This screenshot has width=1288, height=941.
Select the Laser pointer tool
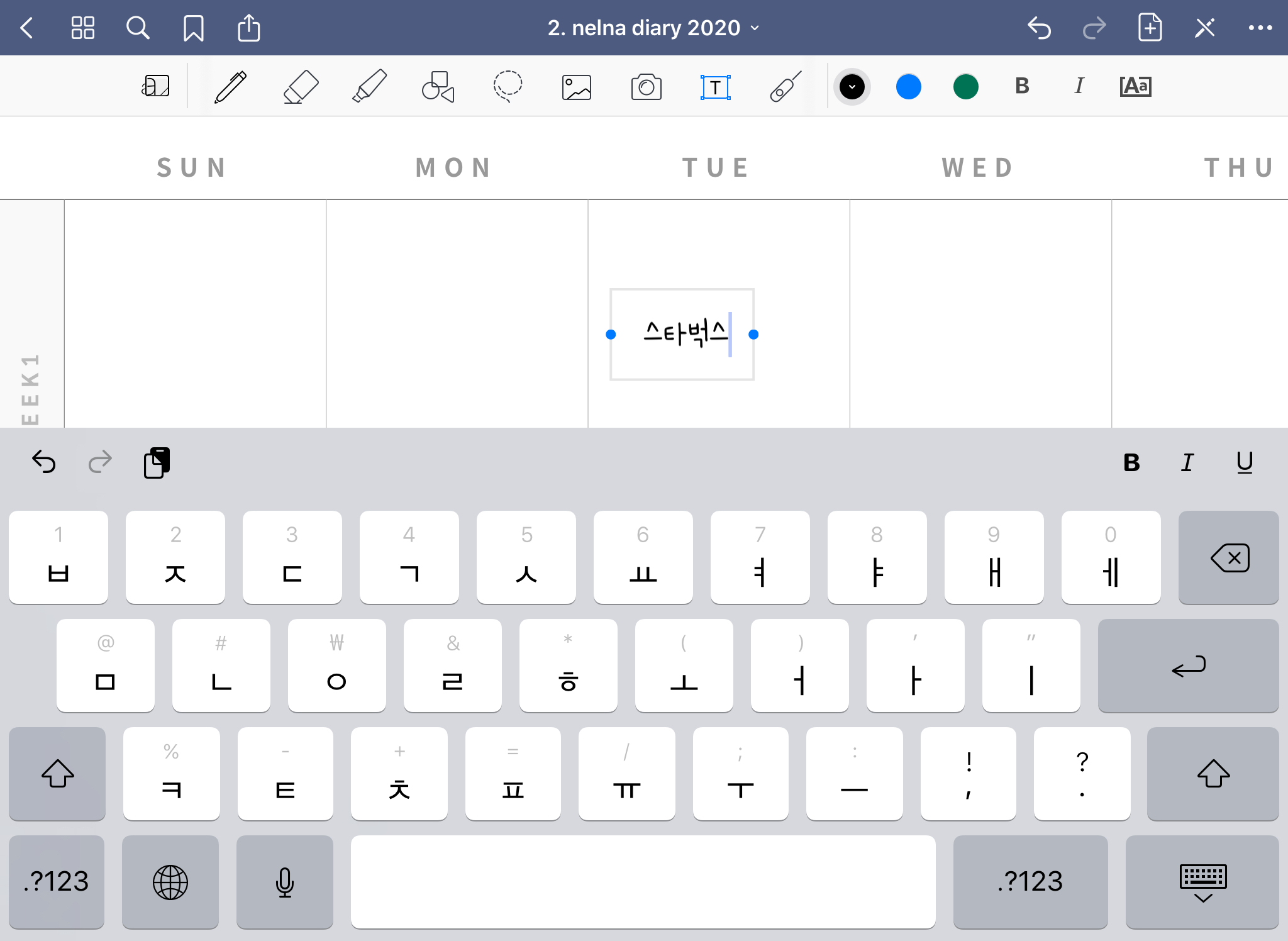[x=785, y=87]
